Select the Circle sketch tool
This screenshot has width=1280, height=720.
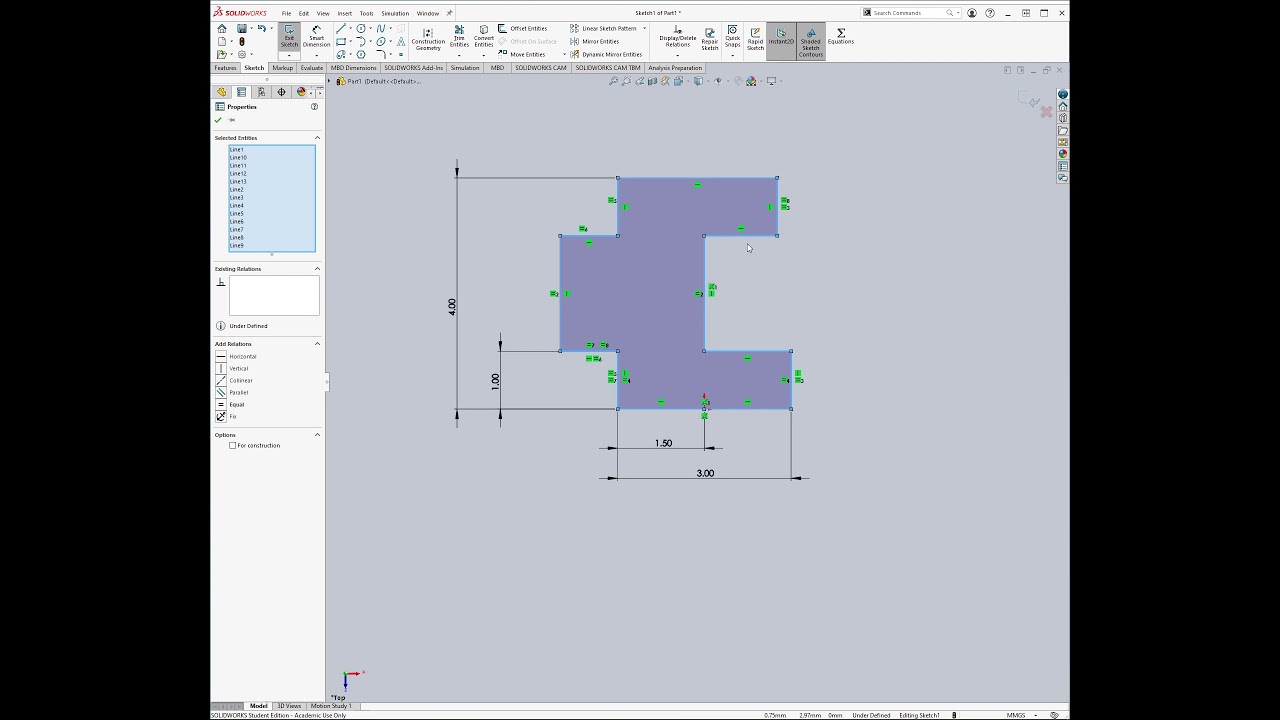coord(361,29)
